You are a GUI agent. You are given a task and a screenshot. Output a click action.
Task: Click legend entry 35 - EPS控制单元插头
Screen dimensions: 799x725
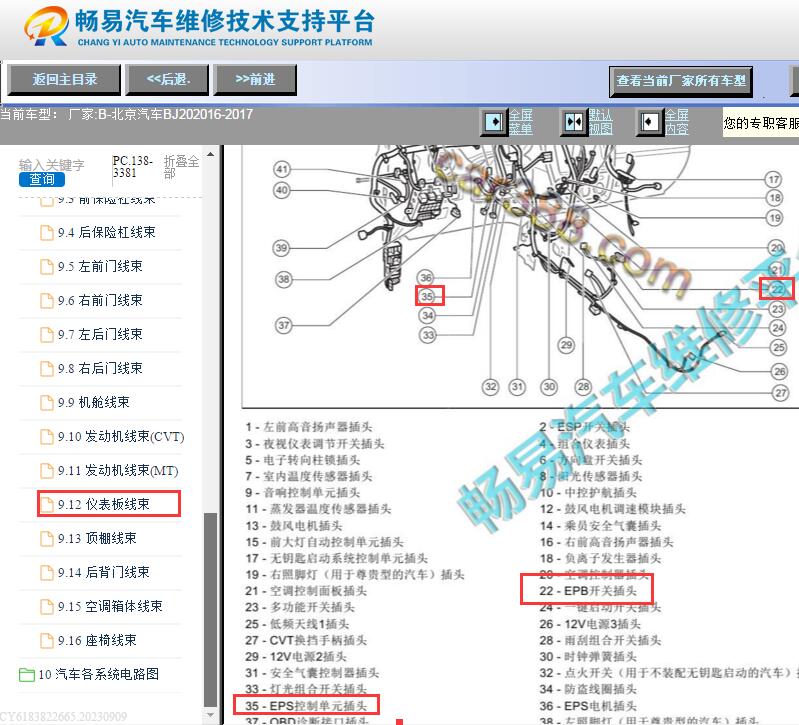306,706
